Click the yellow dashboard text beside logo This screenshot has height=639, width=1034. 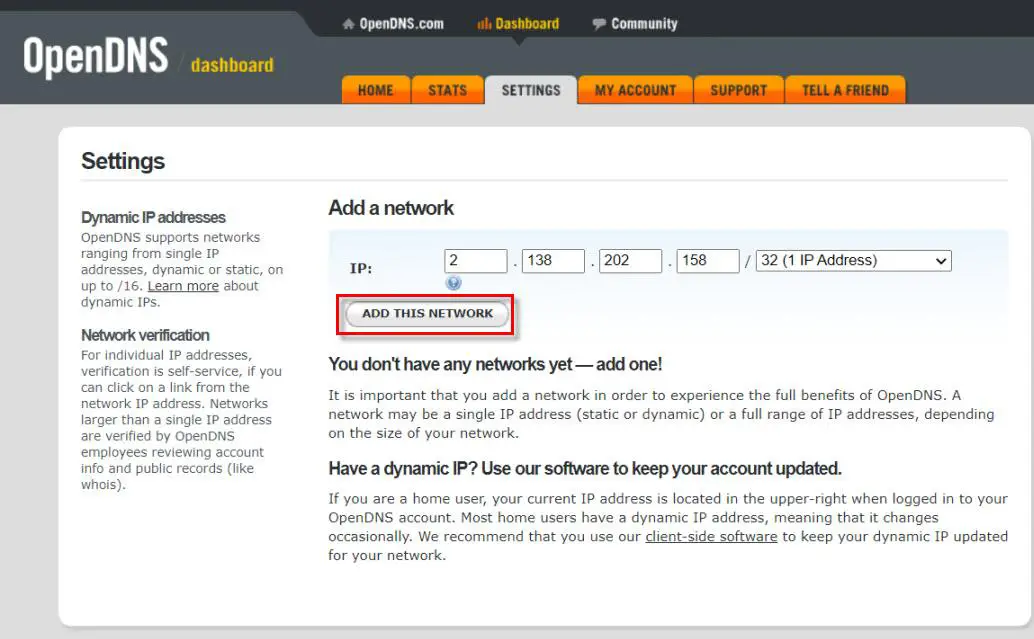click(232, 65)
